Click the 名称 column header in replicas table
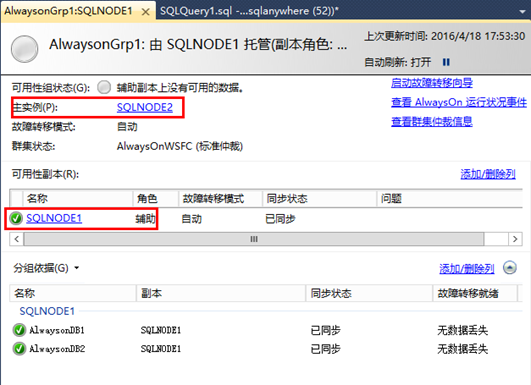This screenshot has width=531, height=385. [x=78, y=198]
